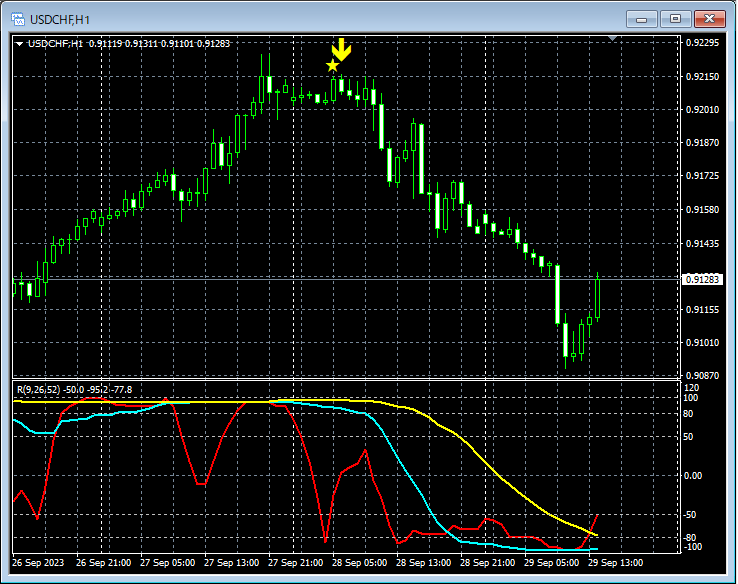Click the 0.91010 price scale label
738x584 pixels.
coord(702,342)
